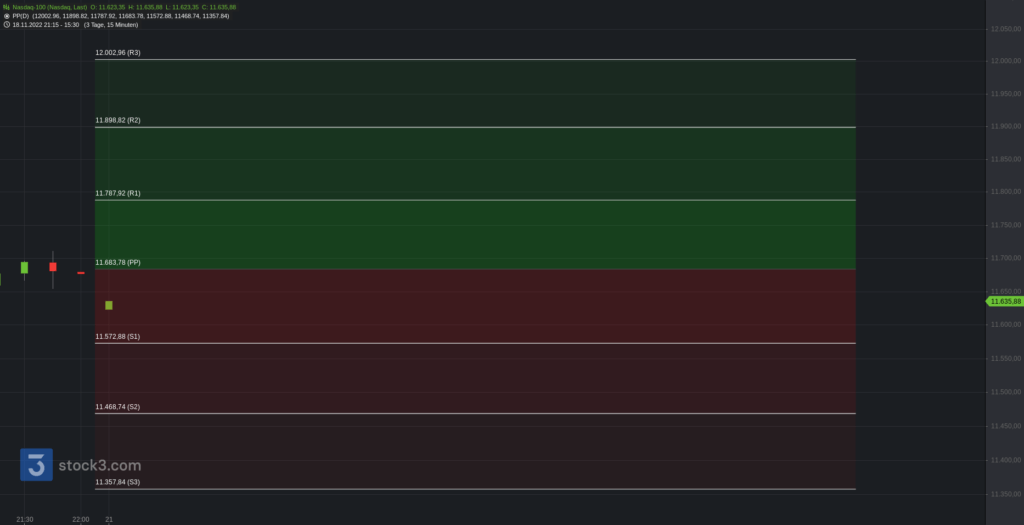Open the stock3.com link text
Viewport: 1024px width, 525px height.
pos(98,465)
